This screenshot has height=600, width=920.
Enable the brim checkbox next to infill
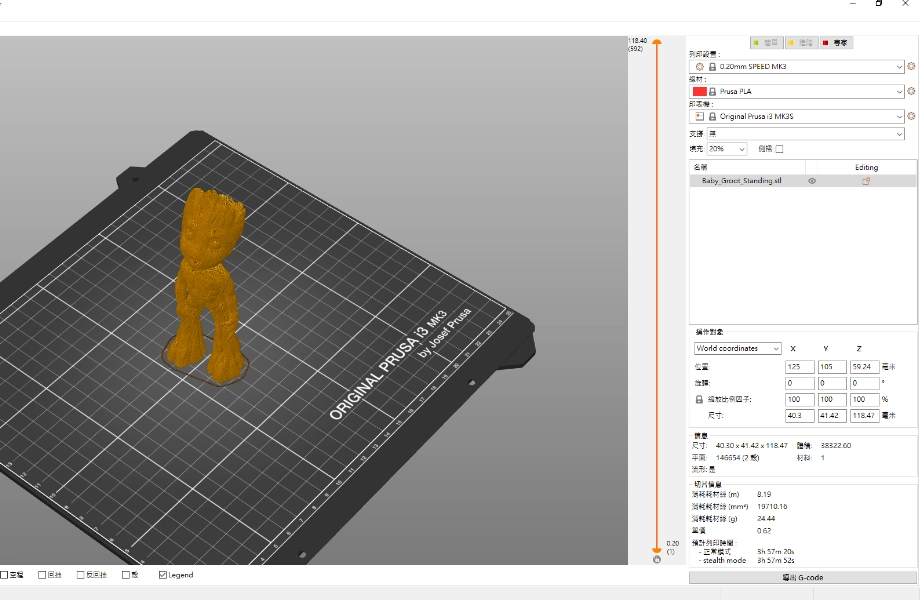click(780, 149)
